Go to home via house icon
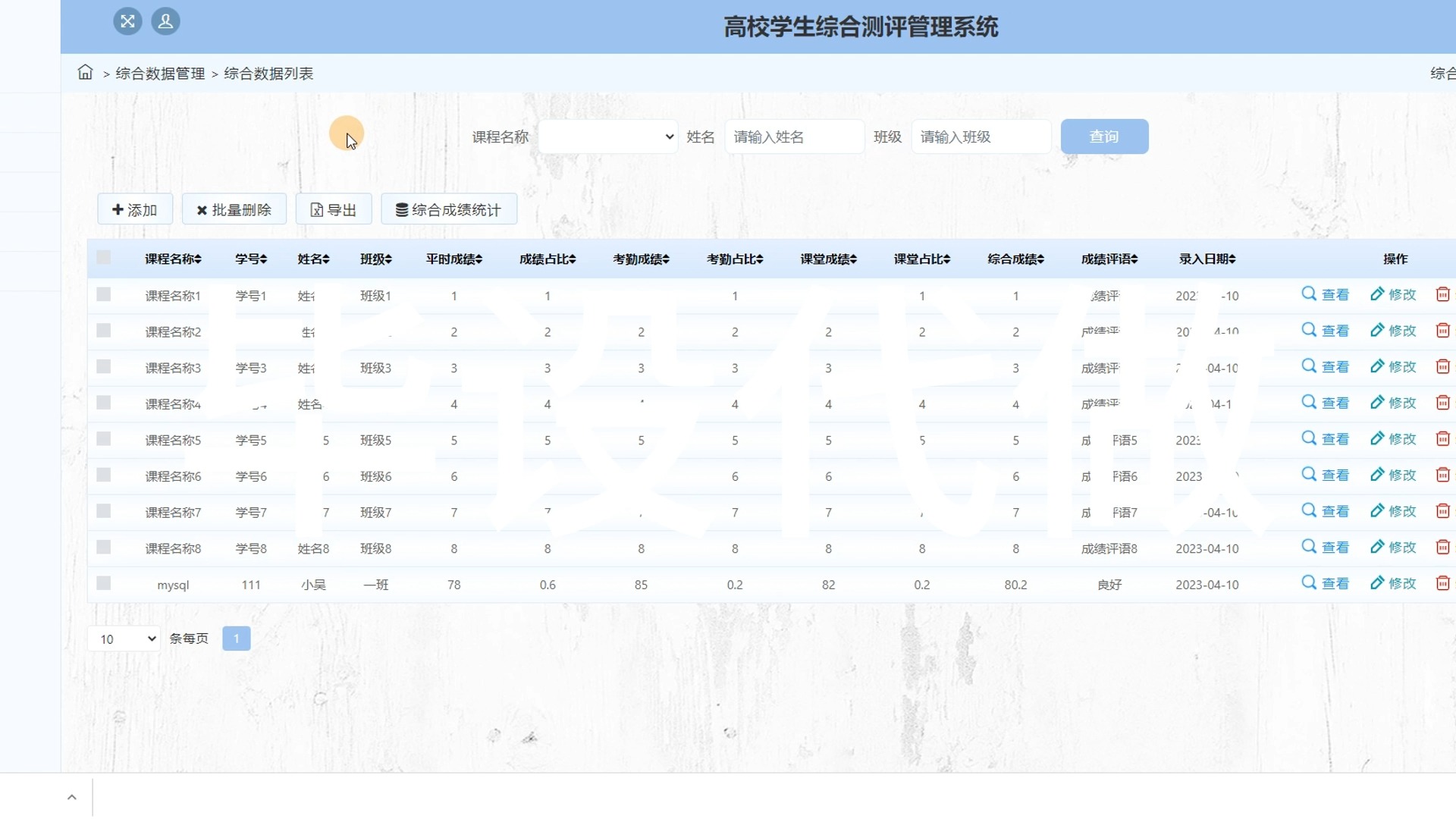Viewport: 1456px width, 819px height. 85,72
